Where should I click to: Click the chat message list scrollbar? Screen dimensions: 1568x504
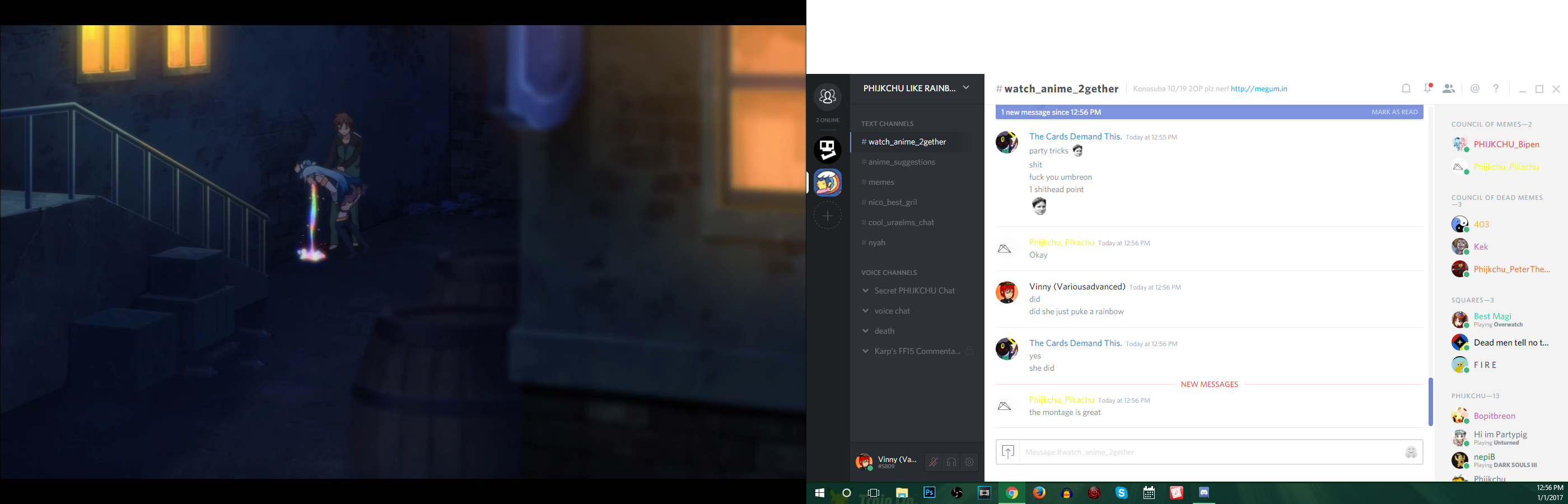pyautogui.click(x=1430, y=402)
